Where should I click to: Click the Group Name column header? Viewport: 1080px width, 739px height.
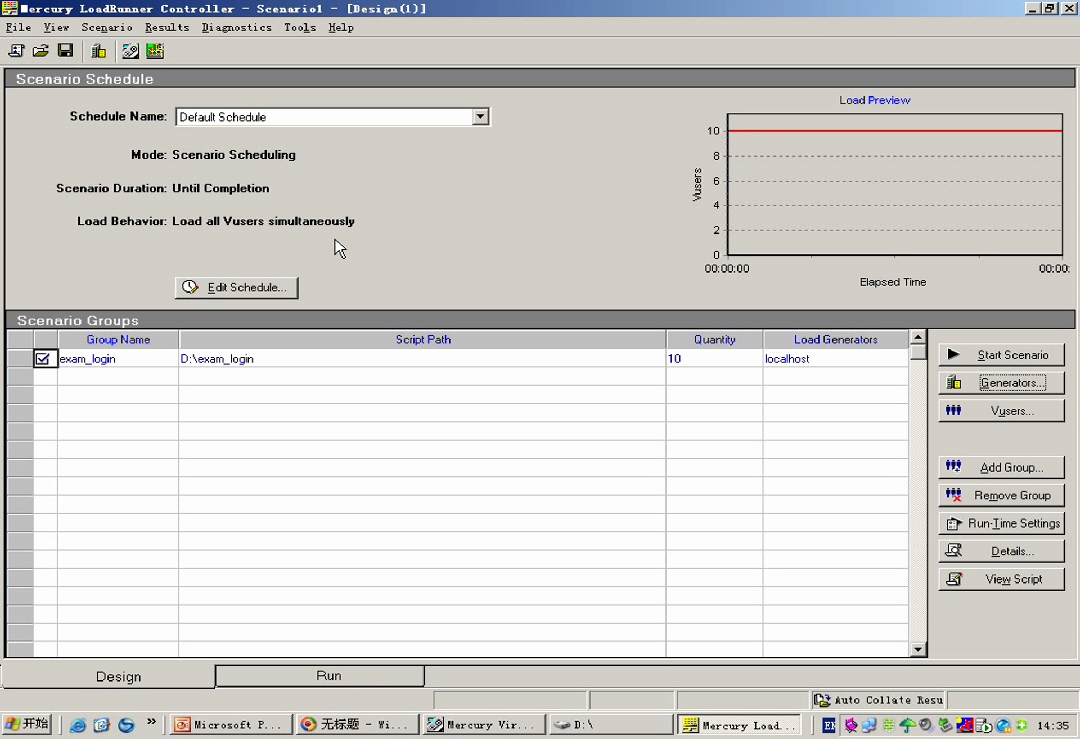(x=118, y=340)
